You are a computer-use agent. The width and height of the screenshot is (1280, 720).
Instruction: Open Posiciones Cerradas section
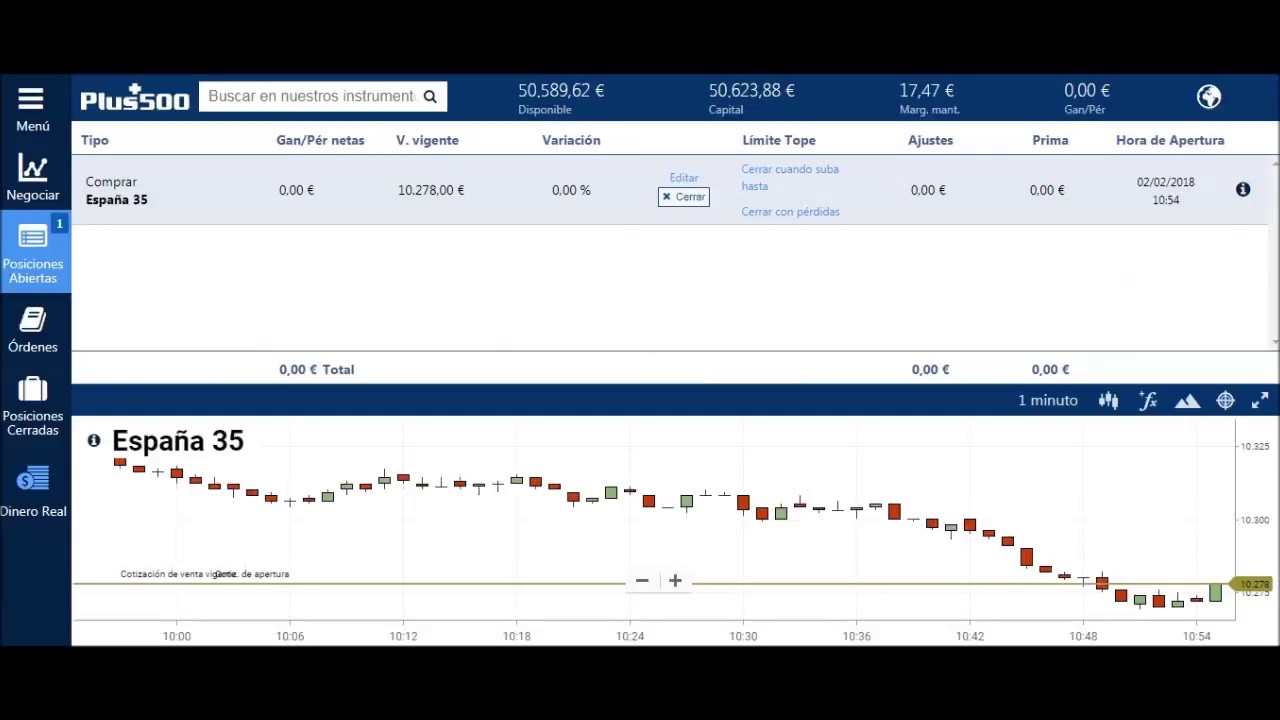(33, 406)
